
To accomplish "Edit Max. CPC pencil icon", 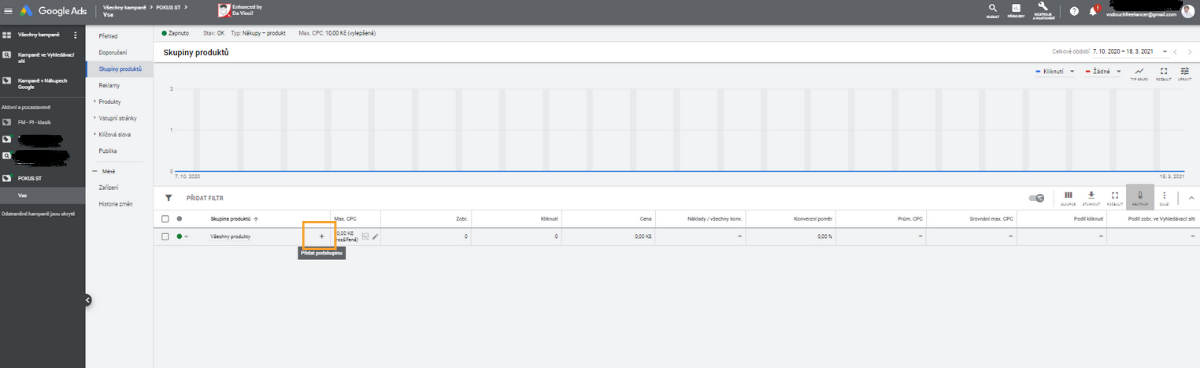I will (x=375, y=236).
